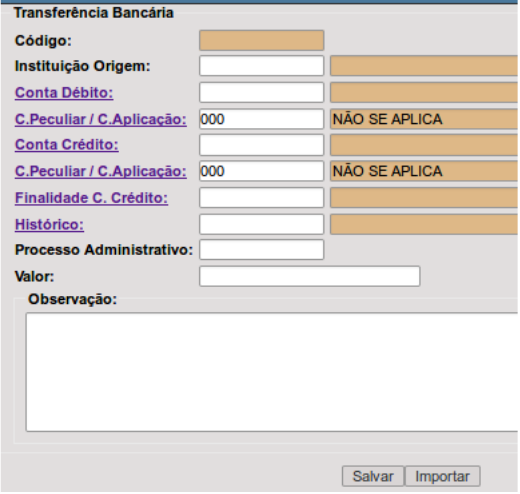Focus the Processo Administrativo field
This screenshot has width=520, height=494.
(x=262, y=250)
